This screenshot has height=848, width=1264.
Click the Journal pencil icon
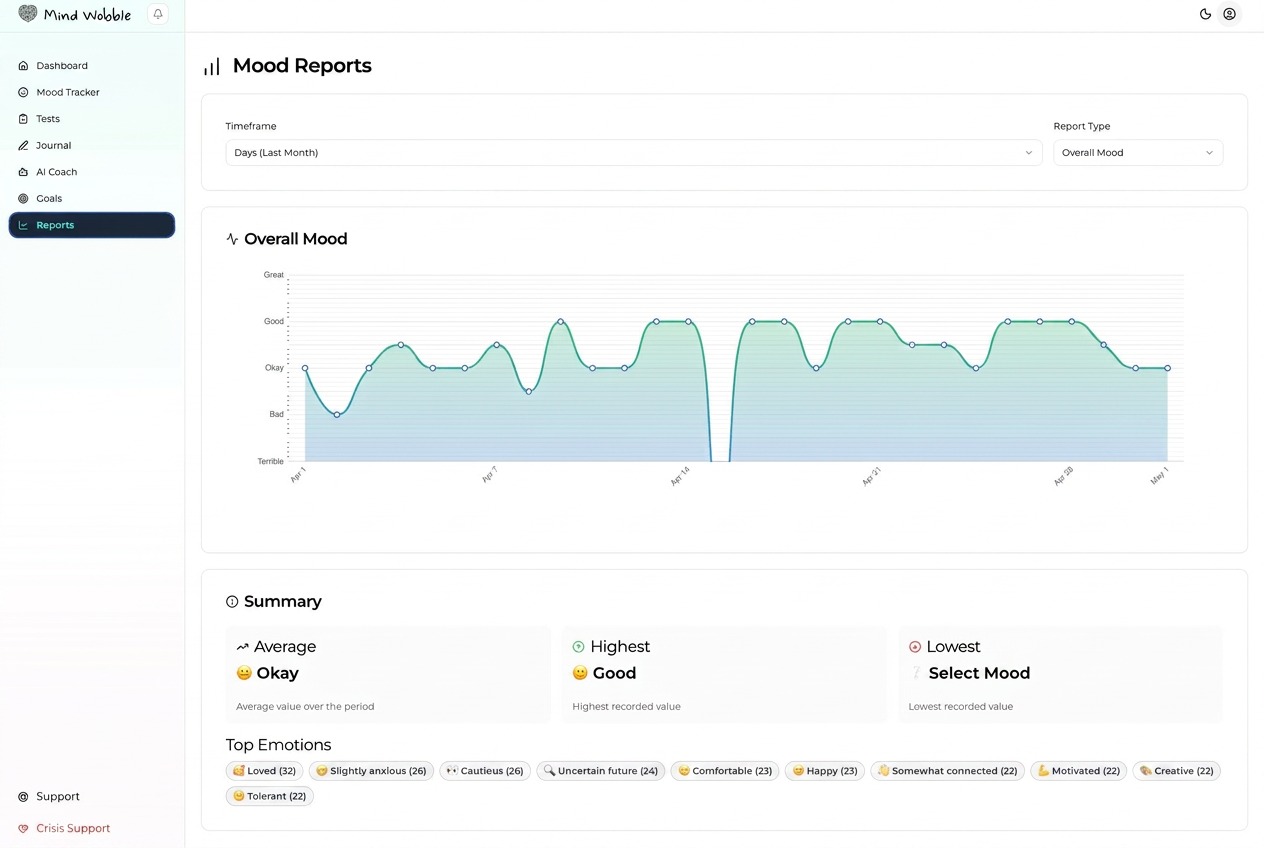[x=23, y=145]
